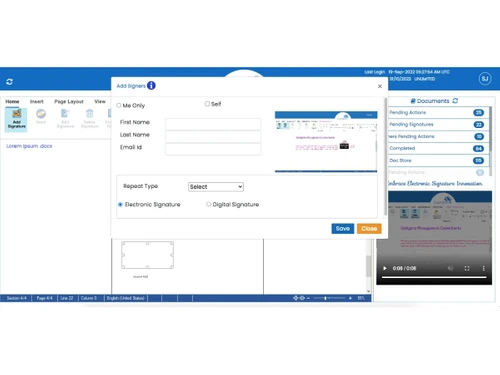Click the status bar zoom slider
This screenshot has height=375, width=500.
(329, 298)
